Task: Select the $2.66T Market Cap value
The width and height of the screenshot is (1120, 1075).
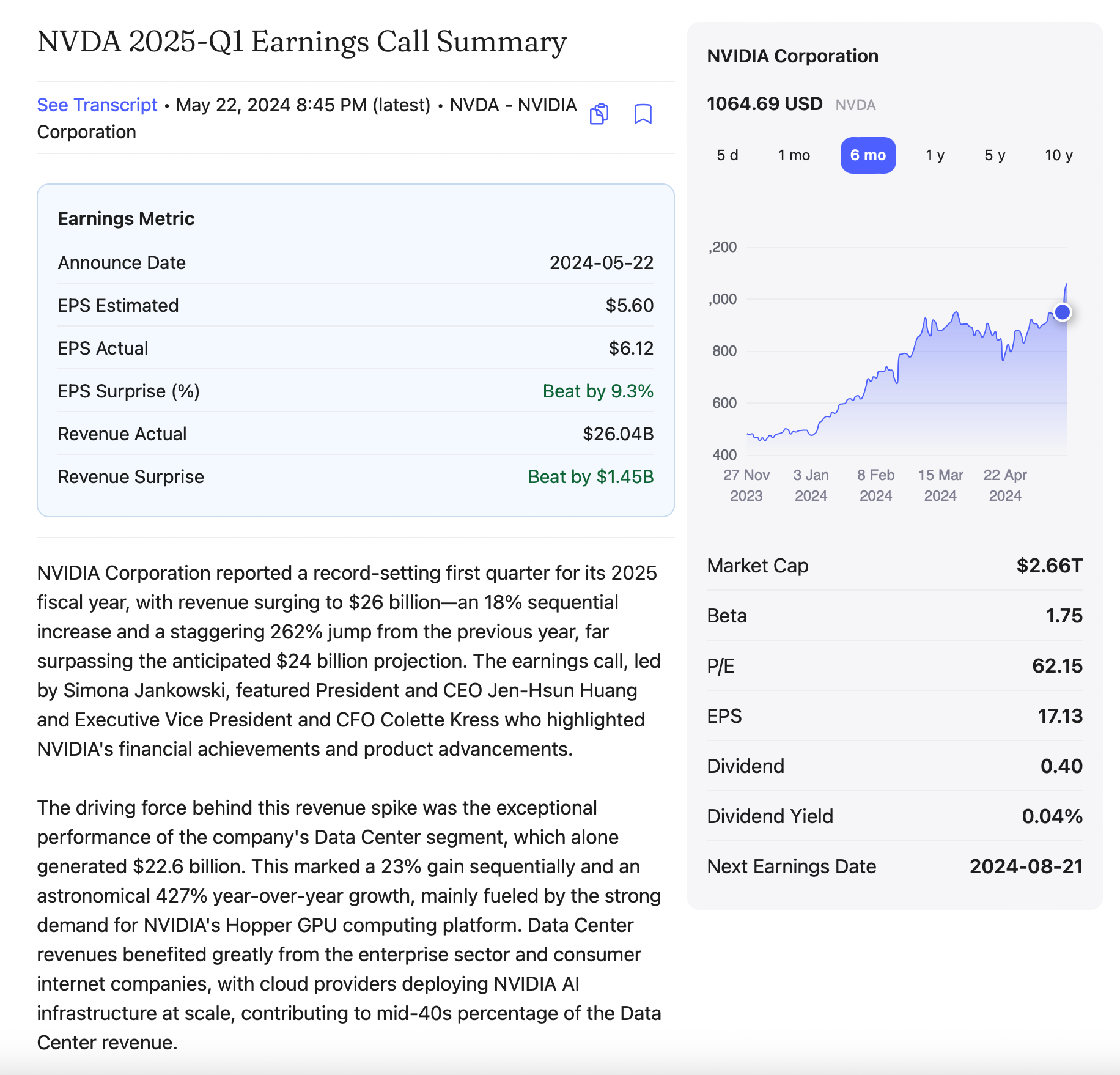Action: click(x=1049, y=566)
